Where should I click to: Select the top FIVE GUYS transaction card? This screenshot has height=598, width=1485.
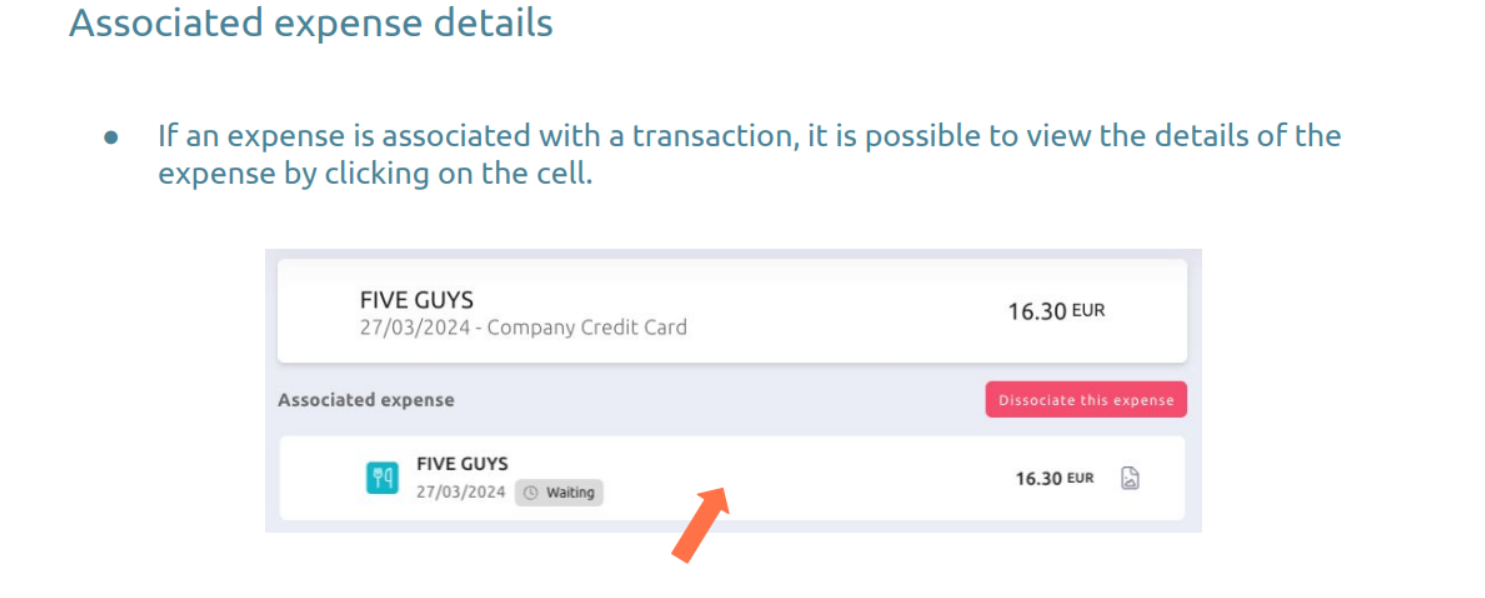click(732, 311)
